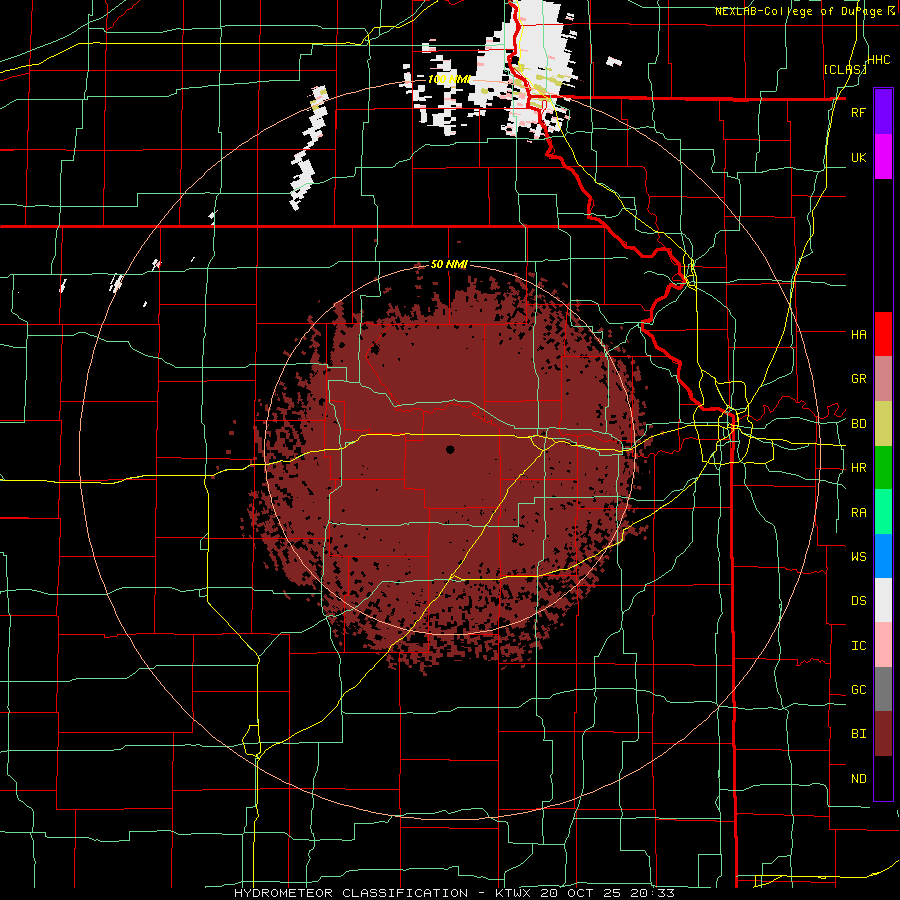
Task: Click the black radar site dot at center
Action: [450, 449]
